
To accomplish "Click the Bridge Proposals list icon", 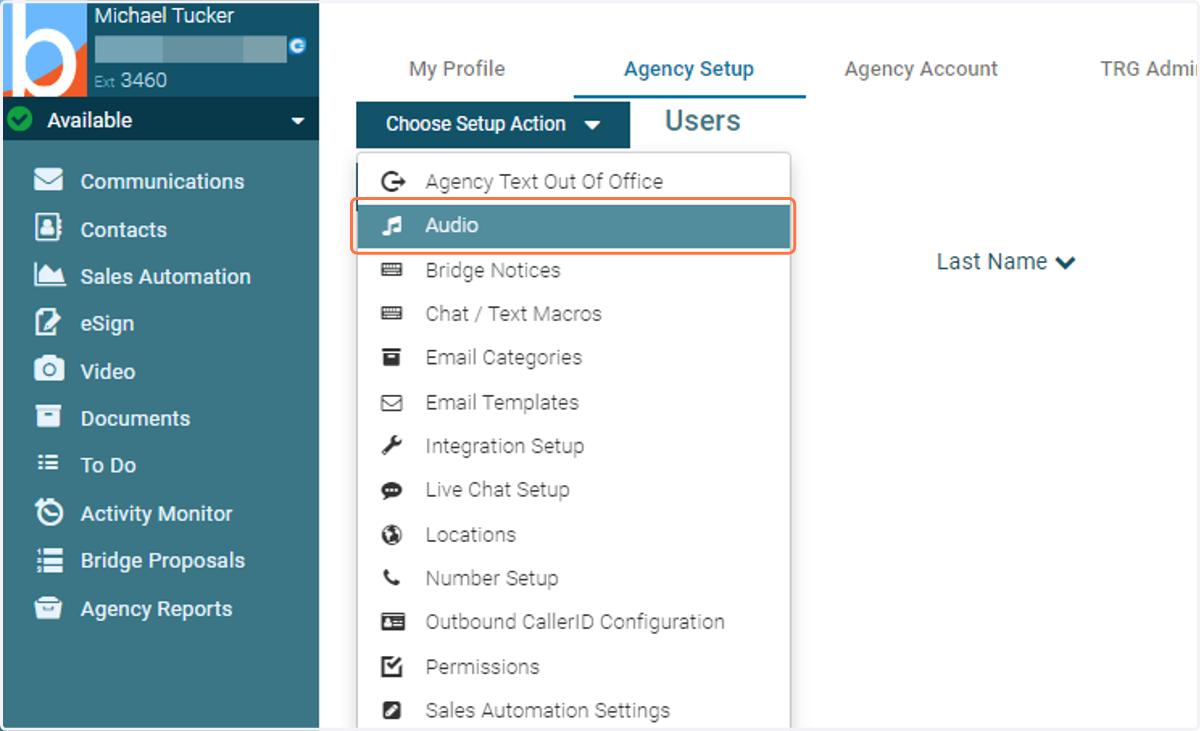I will coord(48,560).
